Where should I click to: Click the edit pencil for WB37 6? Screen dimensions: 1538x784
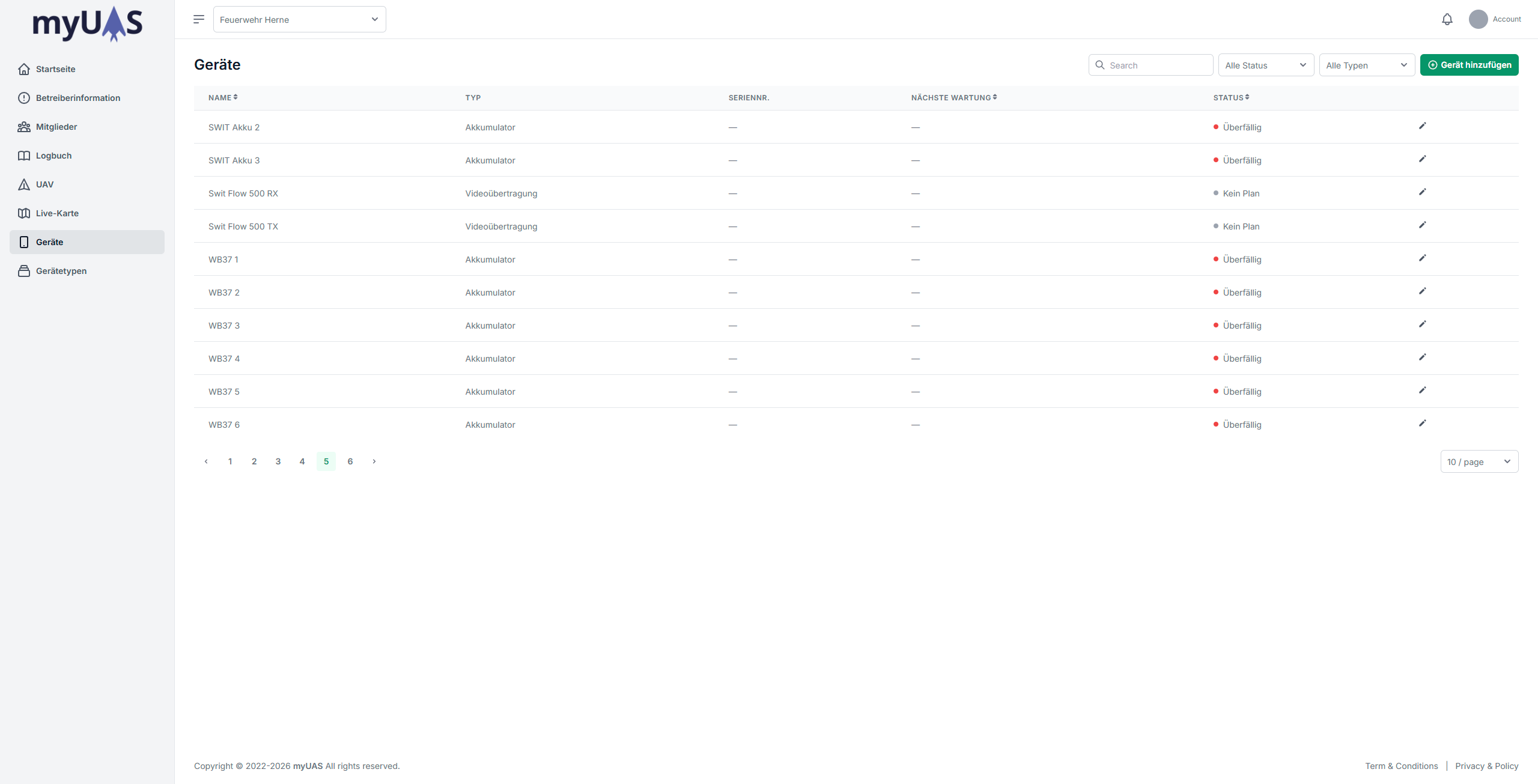pyautogui.click(x=1422, y=424)
